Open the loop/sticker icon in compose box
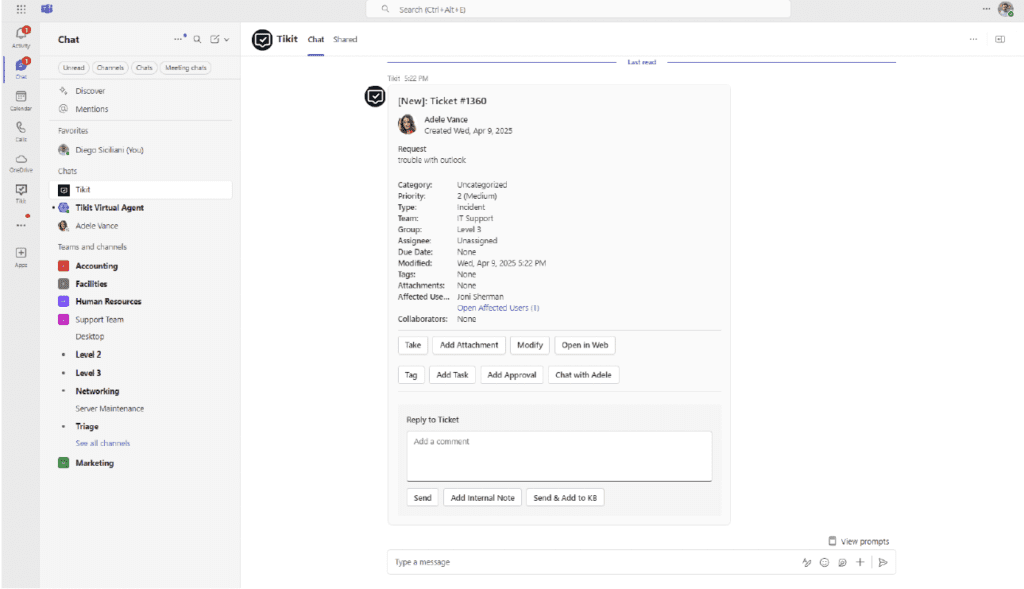Viewport: 1024px width, 589px height. click(x=842, y=562)
